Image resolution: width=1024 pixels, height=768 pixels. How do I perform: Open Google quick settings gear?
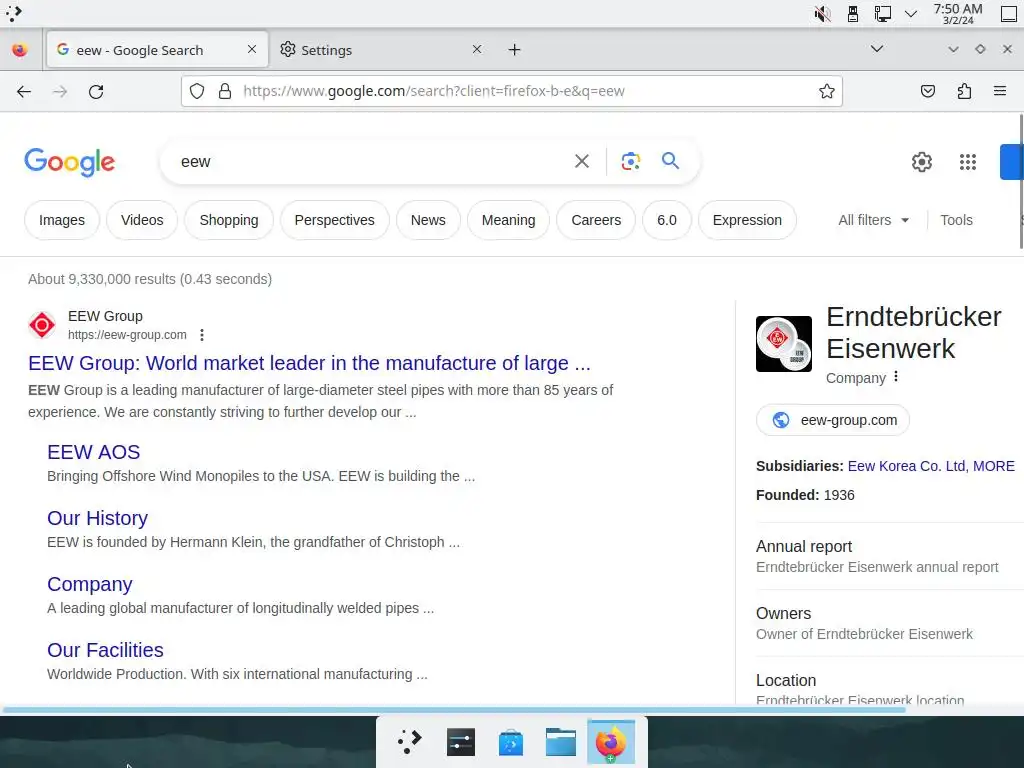click(x=921, y=162)
